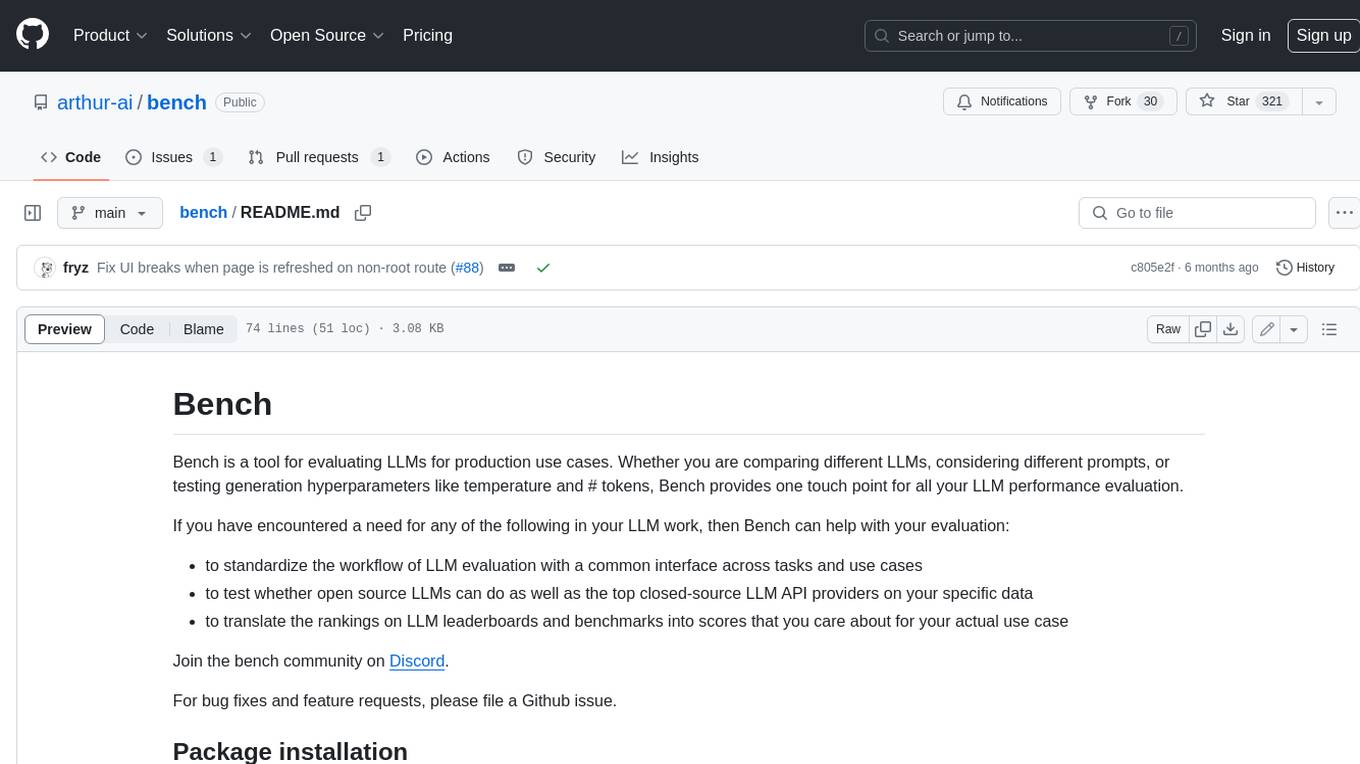Open the Pricing page
The height and width of the screenshot is (764, 1360).
427,35
